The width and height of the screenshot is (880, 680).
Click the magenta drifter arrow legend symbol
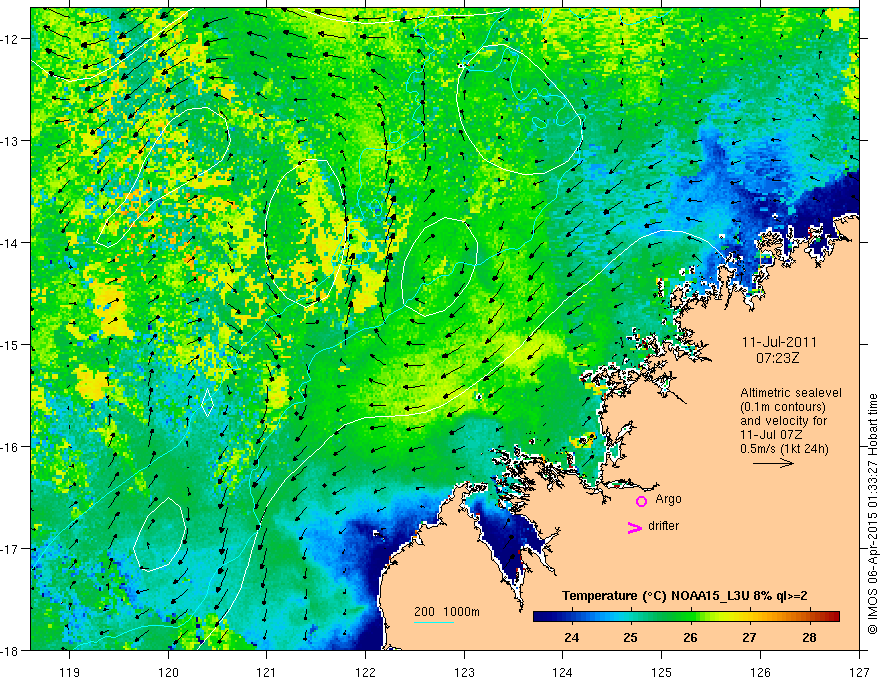634,527
